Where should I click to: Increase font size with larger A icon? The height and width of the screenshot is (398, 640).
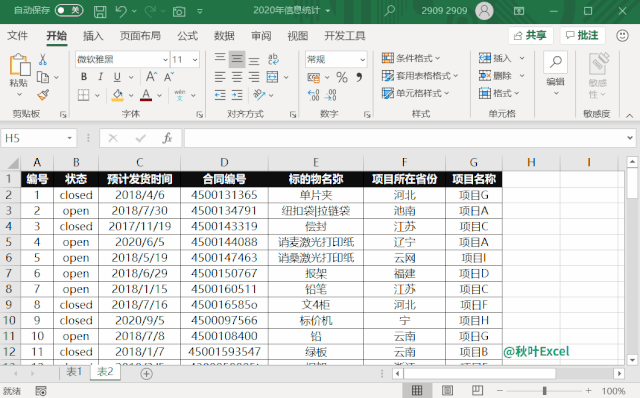(151, 77)
